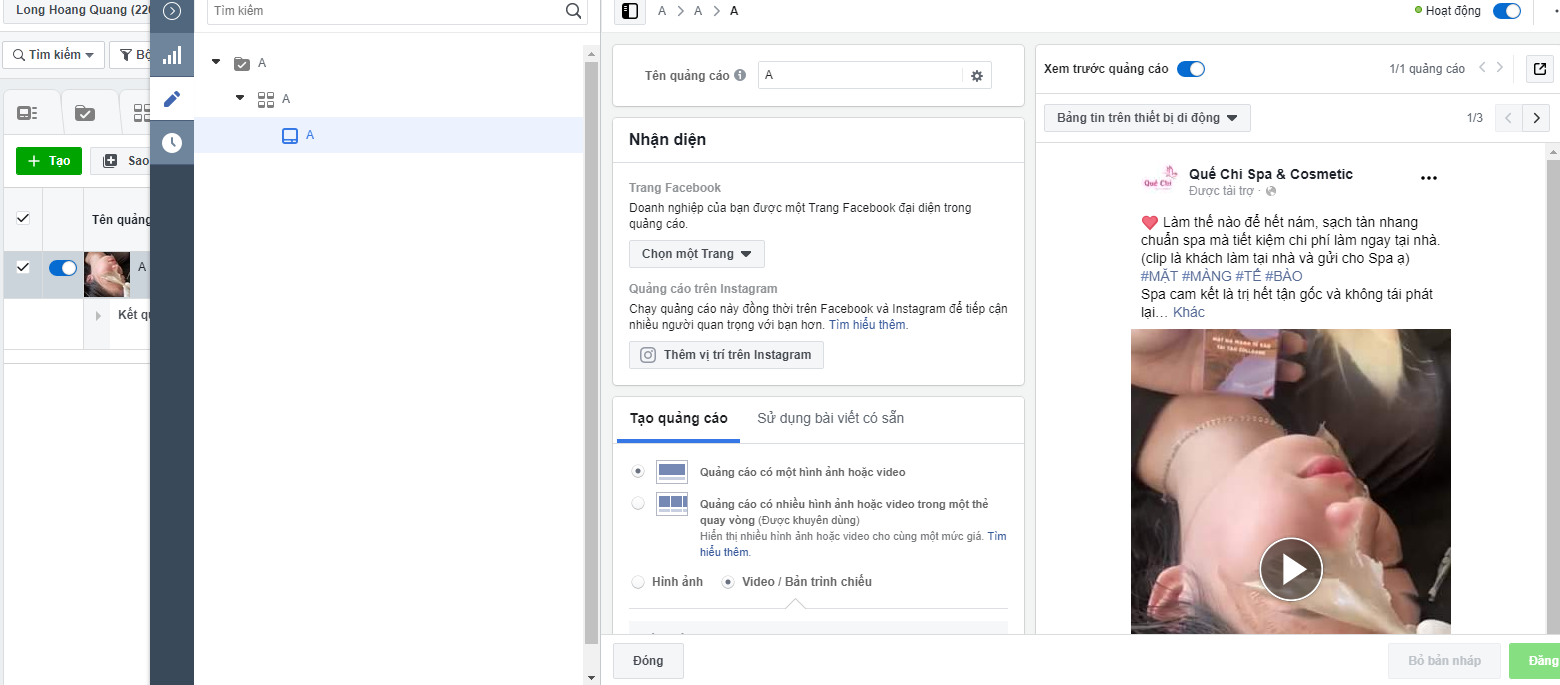
Task: Open the performance charts sidebar icon
Action: point(172,55)
